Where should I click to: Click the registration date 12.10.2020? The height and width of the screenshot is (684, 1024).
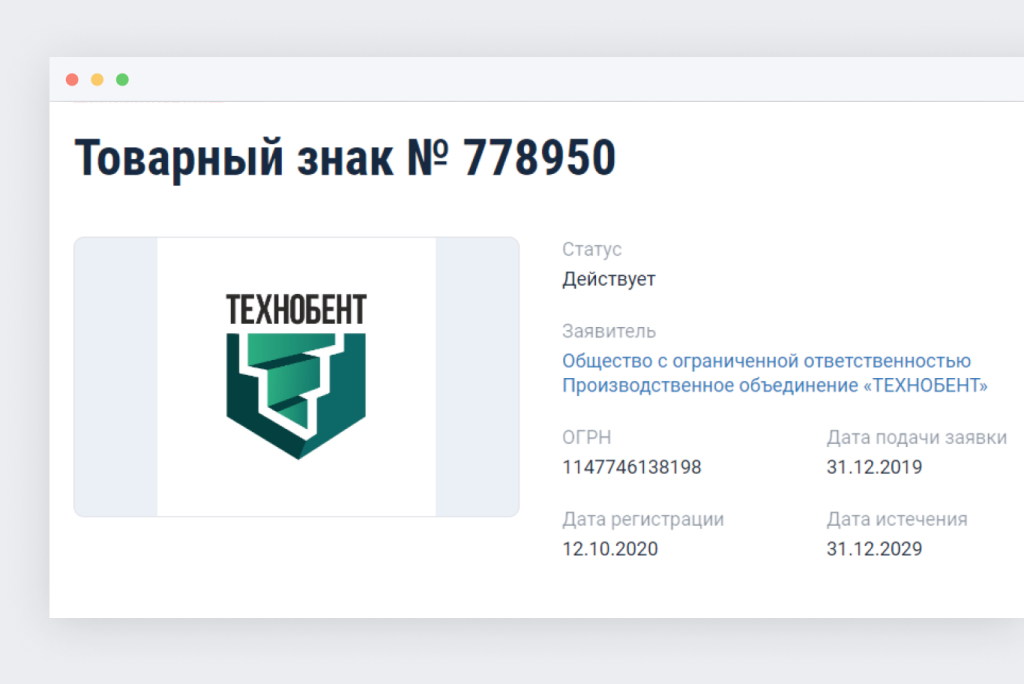[610, 549]
